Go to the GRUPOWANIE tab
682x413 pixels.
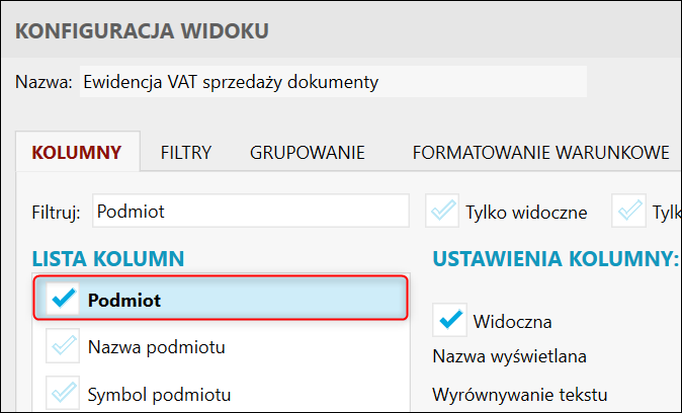(x=307, y=153)
